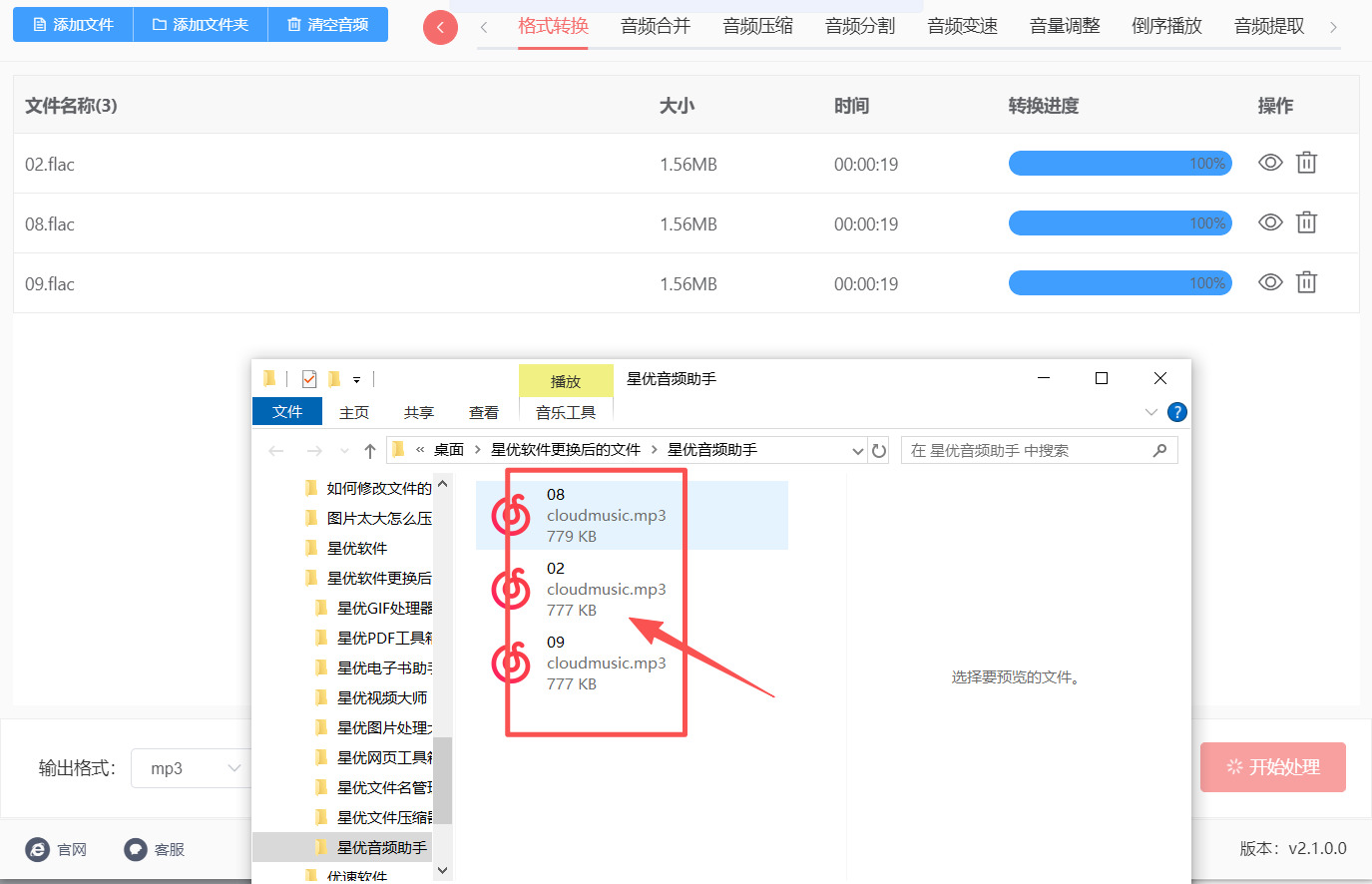Preview the 02.flac converted file
This screenshot has height=884, width=1372.
1270,163
